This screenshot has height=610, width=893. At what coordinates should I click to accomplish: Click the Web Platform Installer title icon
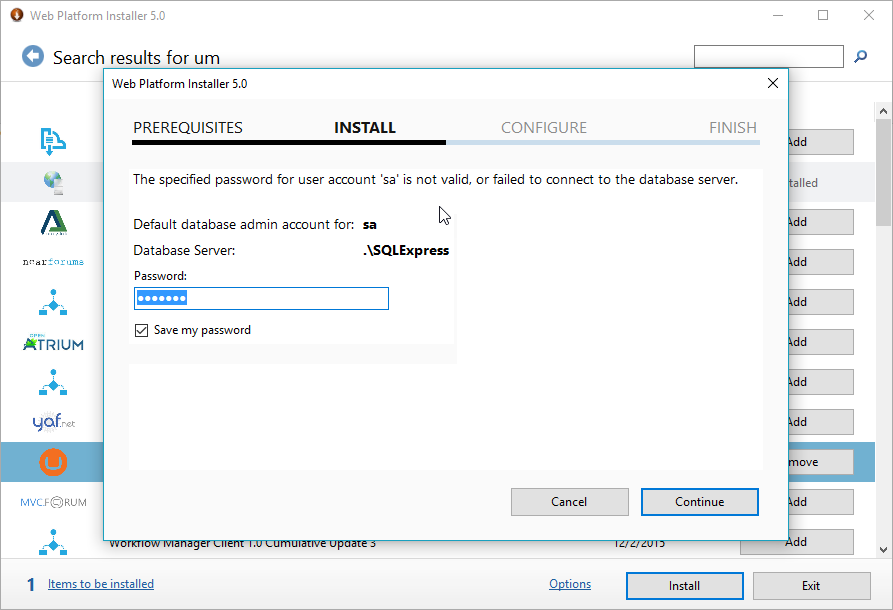(x=16, y=16)
